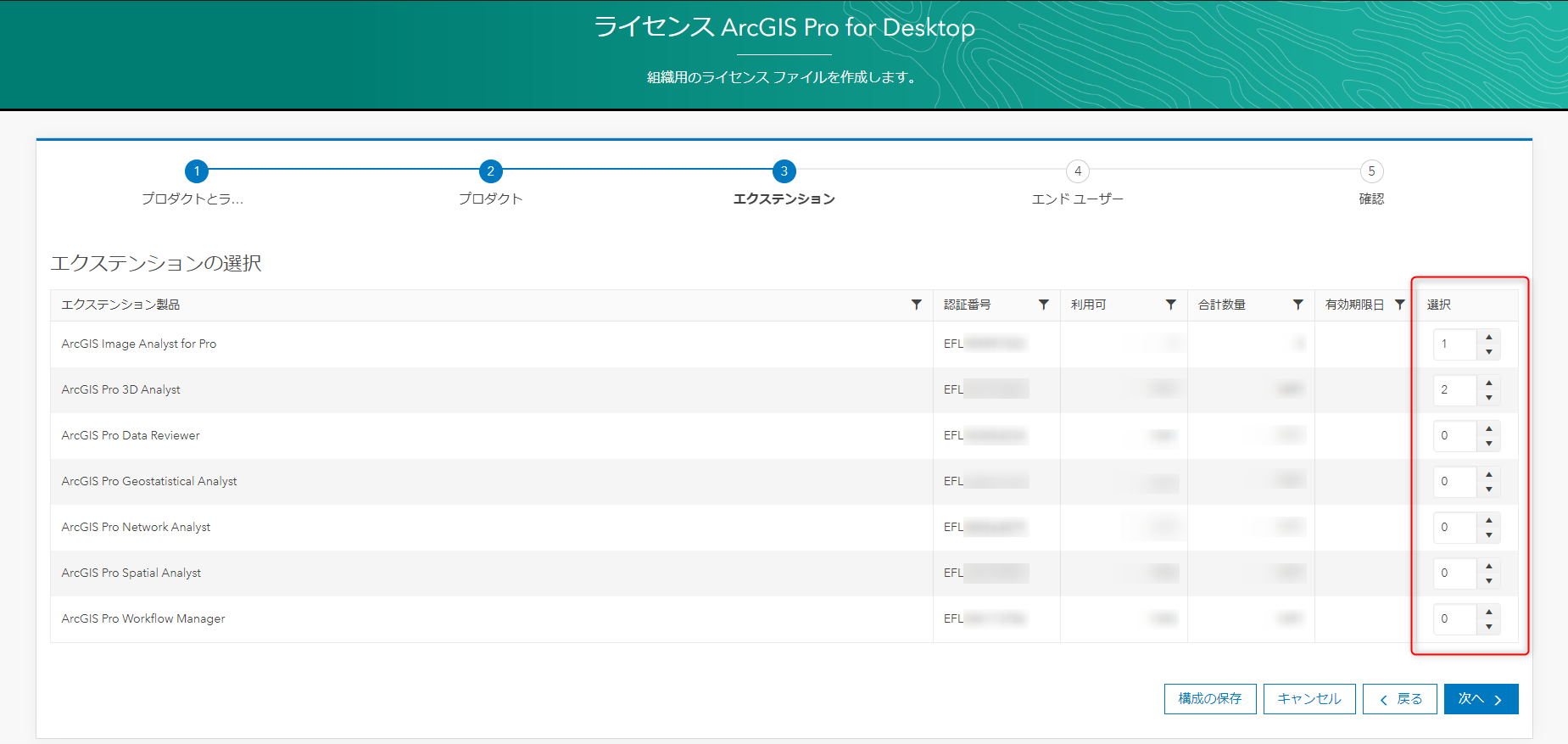This screenshot has height=744, width=1568.
Task: Decrease quantity for ArcGIS Pro Geostatistical Analyst
Action: (1488, 489)
